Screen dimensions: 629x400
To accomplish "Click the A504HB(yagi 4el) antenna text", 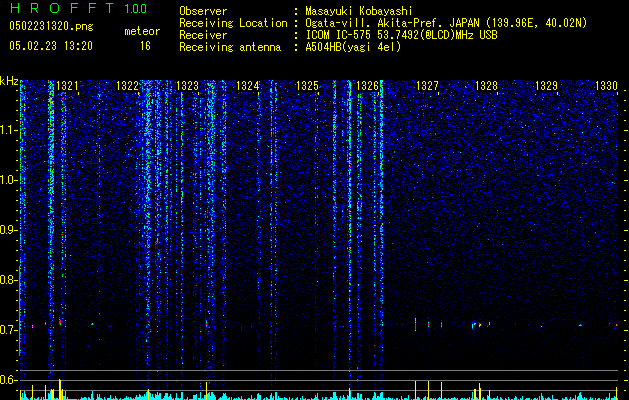I will point(353,47).
